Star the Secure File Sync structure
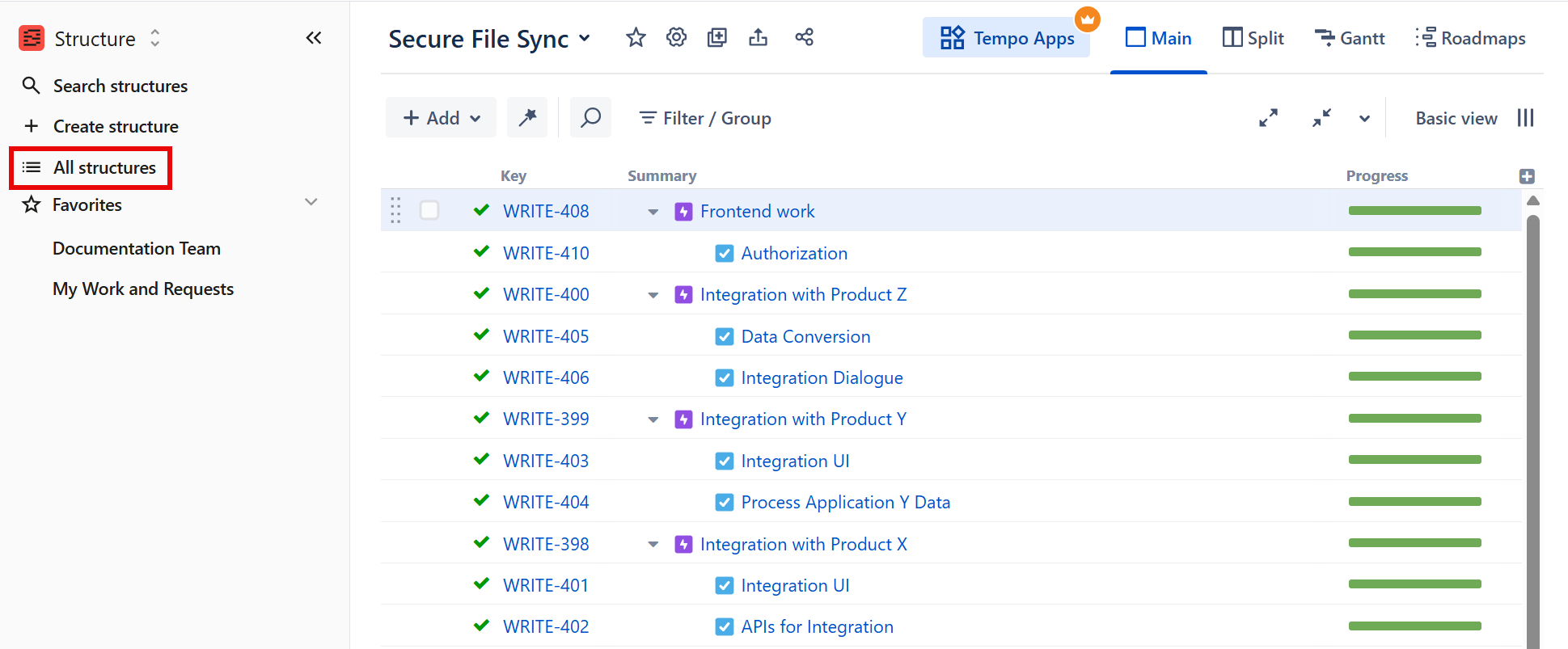Viewport: 1568px width, 649px height. [636, 38]
